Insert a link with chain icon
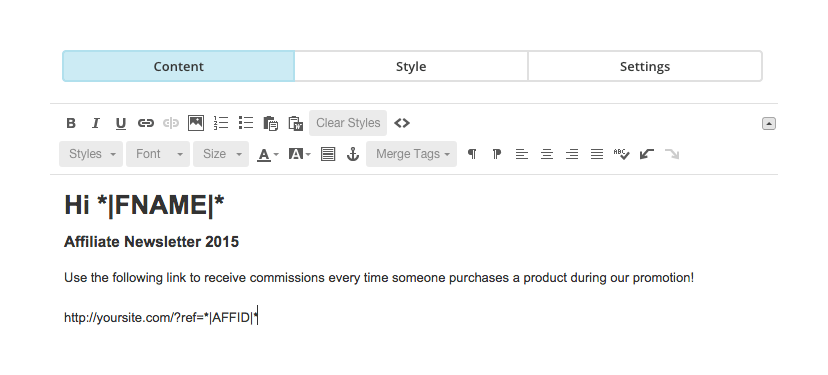Image resolution: width=828 pixels, height=375 pixels. [x=146, y=123]
